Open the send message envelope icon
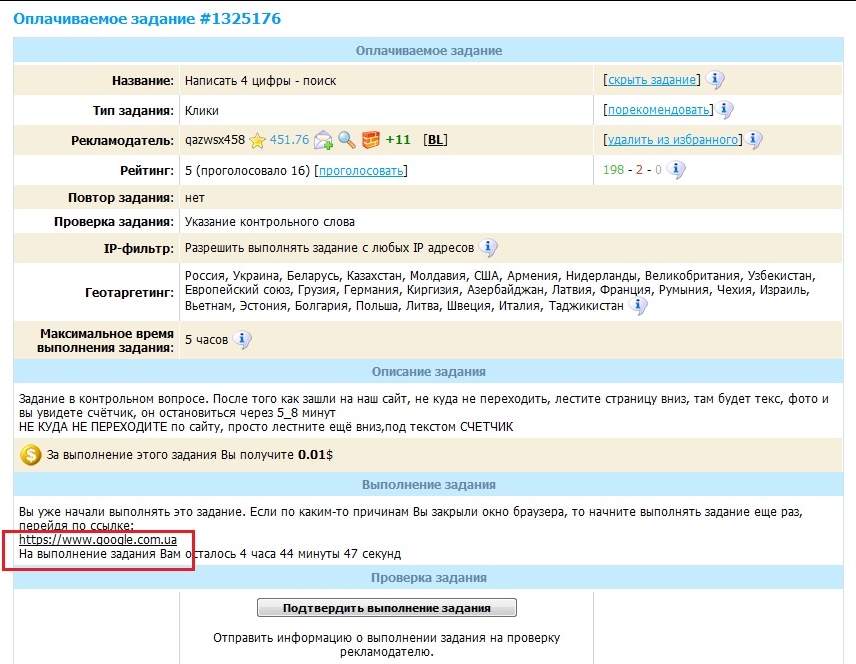The image size is (856, 664). point(323,140)
